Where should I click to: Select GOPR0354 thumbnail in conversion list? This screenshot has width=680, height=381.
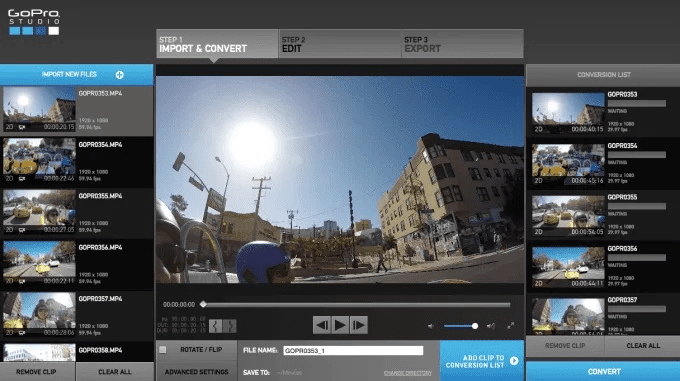tap(568, 164)
